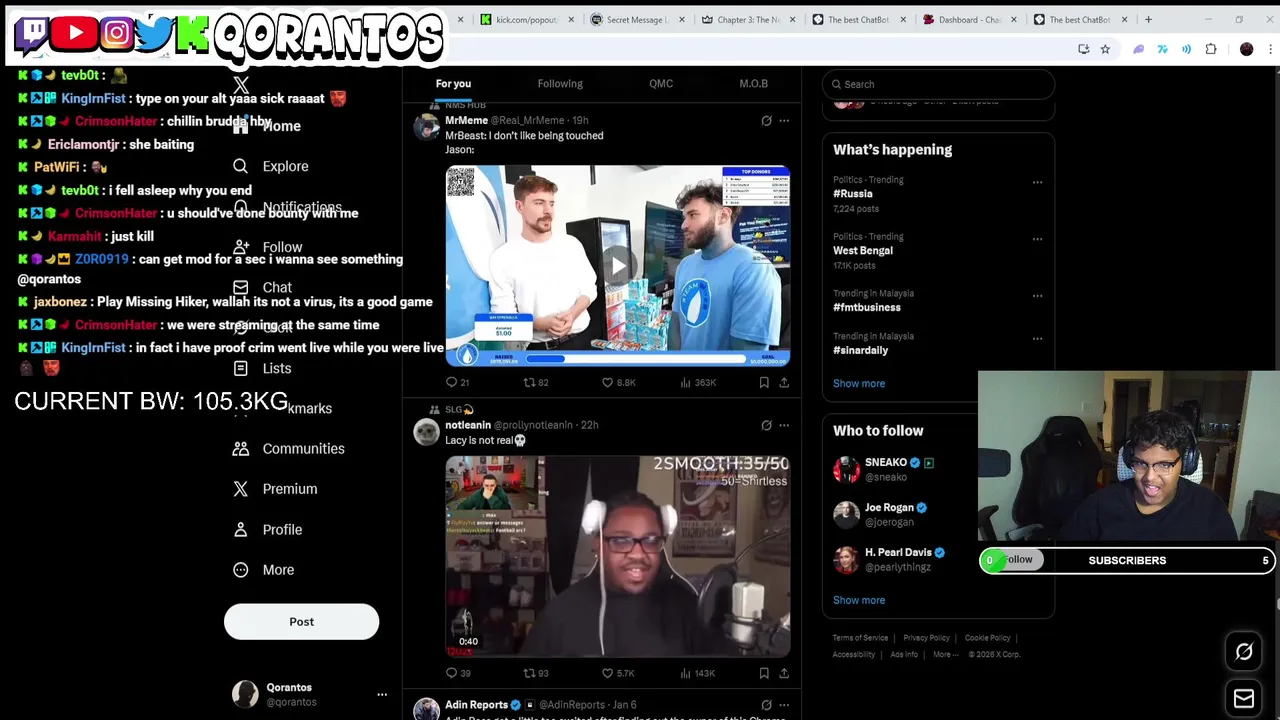Open the notleanin post video thumbnail

point(618,557)
